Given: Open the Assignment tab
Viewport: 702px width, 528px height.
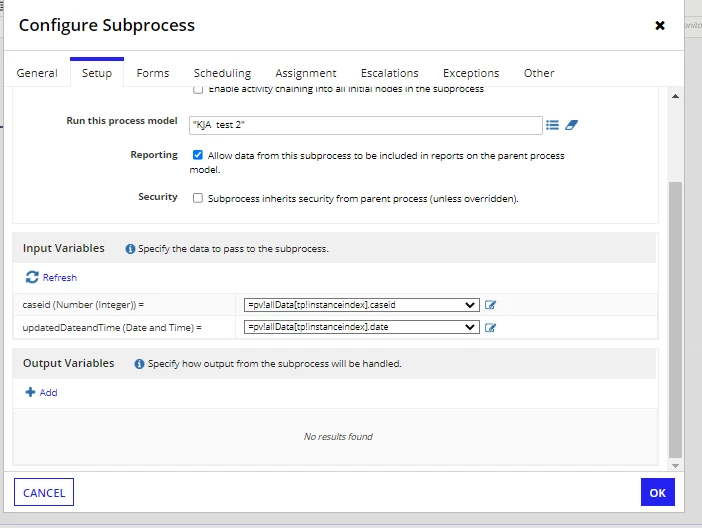Looking at the screenshot, I should click(306, 73).
